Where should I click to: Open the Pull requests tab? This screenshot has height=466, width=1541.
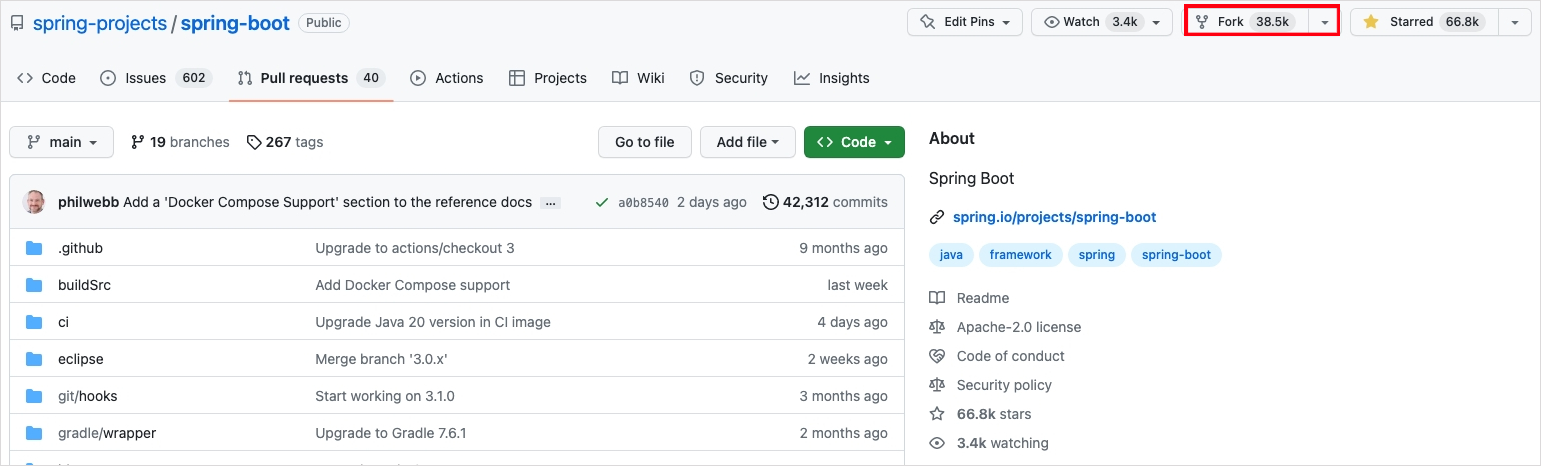point(311,78)
